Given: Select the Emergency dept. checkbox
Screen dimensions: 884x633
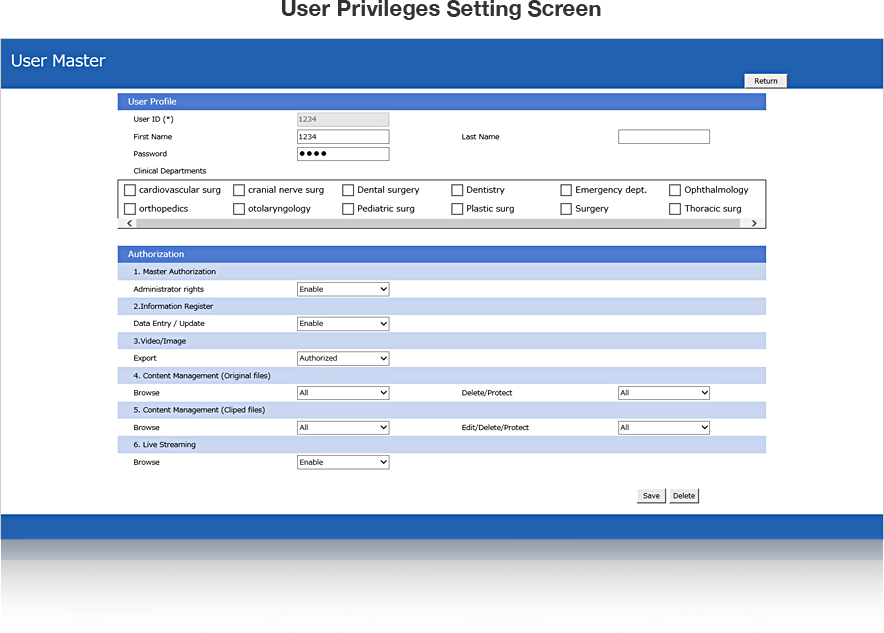Looking at the screenshot, I should click(566, 190).
